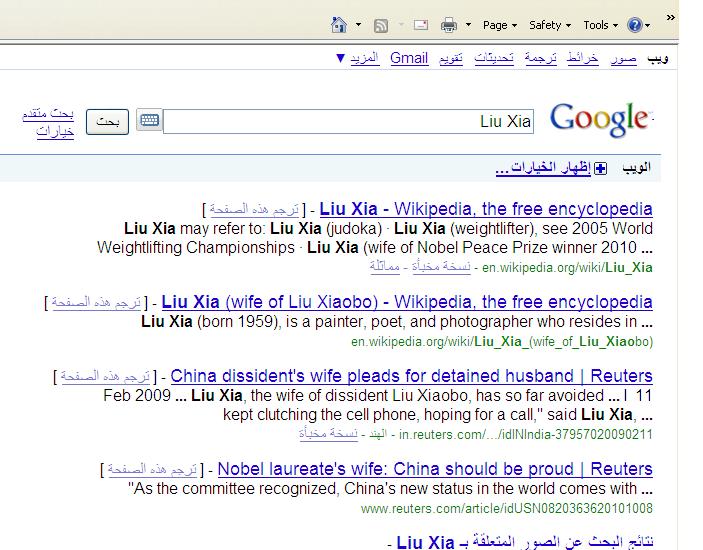Expand toolbar overflow chevron
This screenshot has height=550, width=703.
tap(670, 17)
